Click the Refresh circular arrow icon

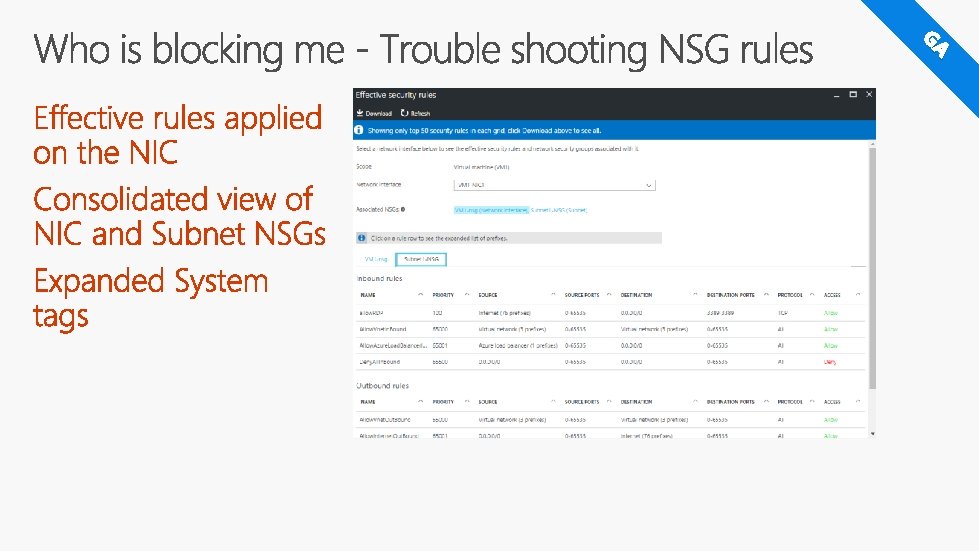[x=405, y=113]
